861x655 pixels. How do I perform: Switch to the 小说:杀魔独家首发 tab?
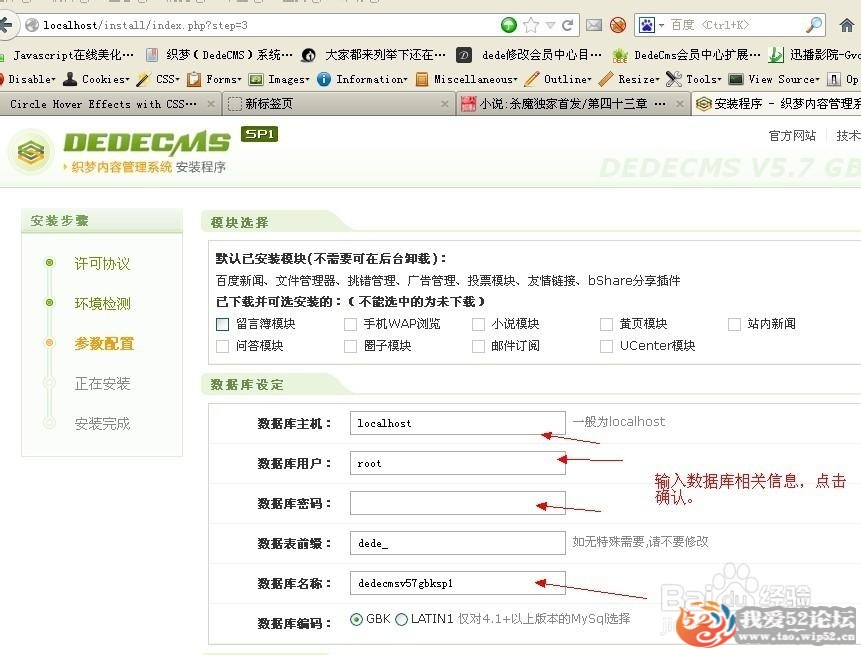[572, 104]
